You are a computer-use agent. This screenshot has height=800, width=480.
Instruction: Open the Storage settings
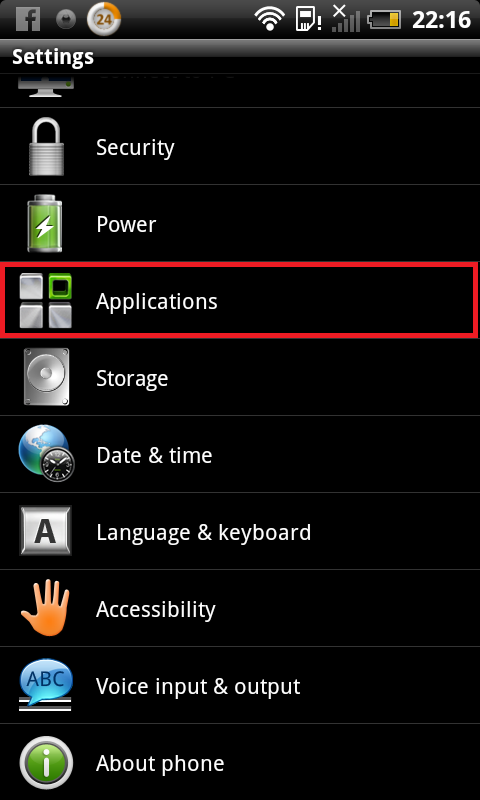pos(240,378)
